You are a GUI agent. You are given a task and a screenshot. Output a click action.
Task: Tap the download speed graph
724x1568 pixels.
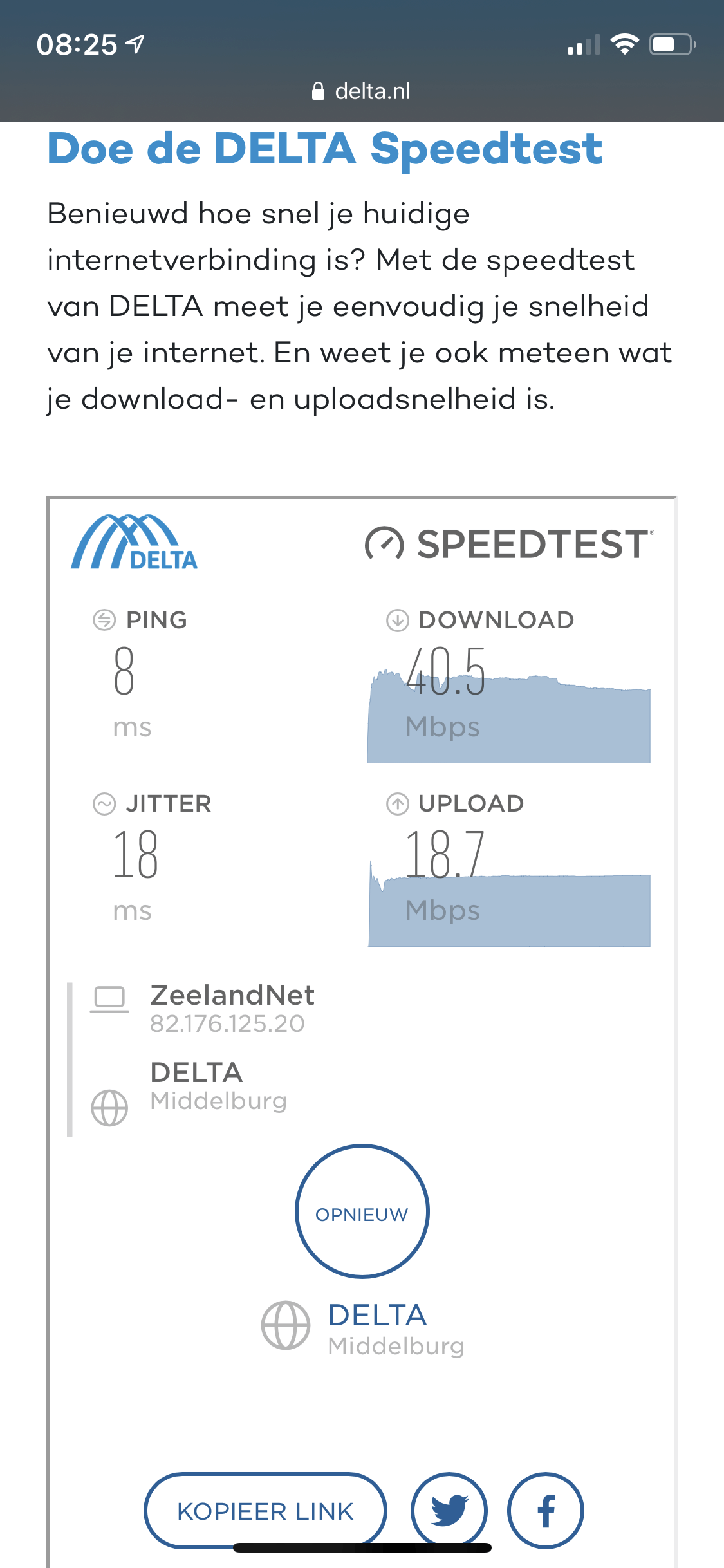click(x=508, y=721)
